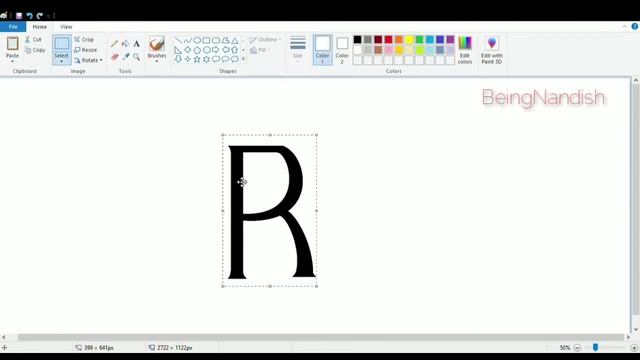Click the Cut button
The width and height of the screenshot is (640, 360).
coord(33,40)
